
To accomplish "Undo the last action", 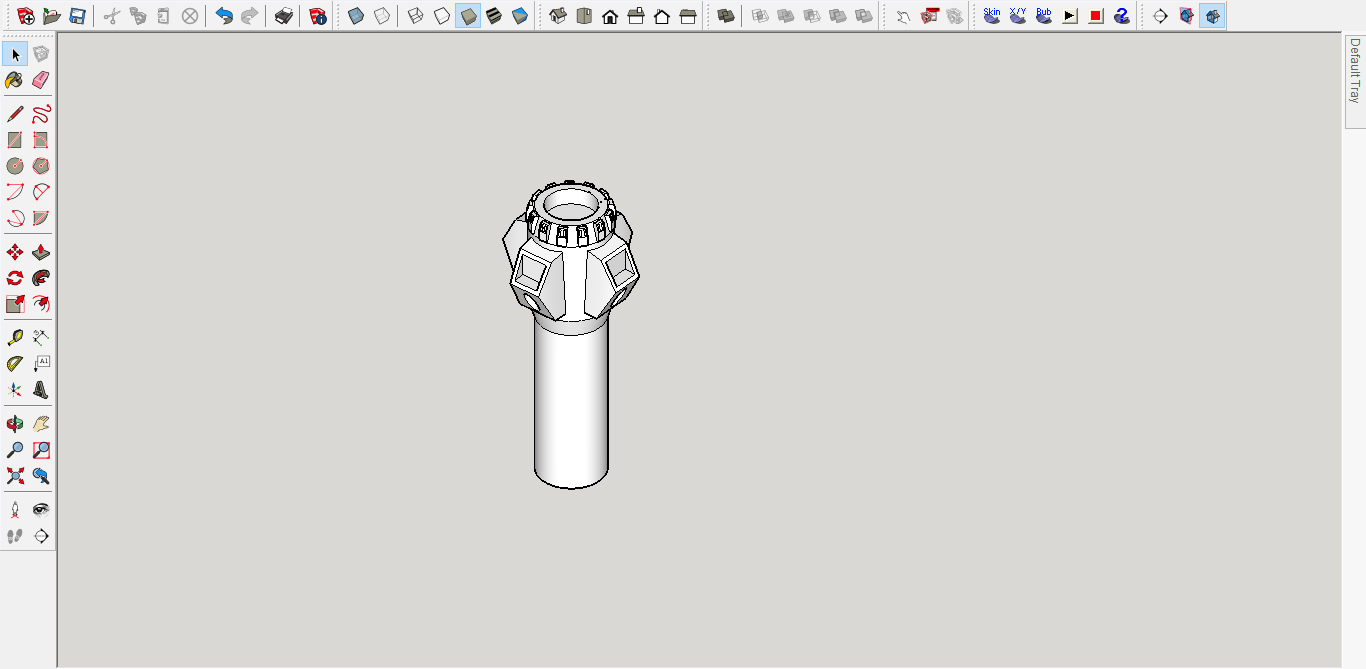I will (x=224, y=16).
